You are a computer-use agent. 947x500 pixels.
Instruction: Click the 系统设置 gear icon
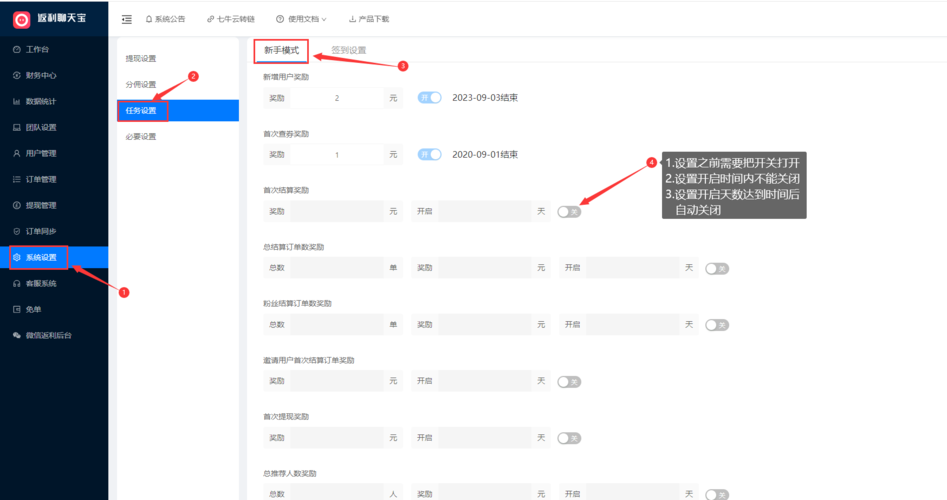coord(17,257)
